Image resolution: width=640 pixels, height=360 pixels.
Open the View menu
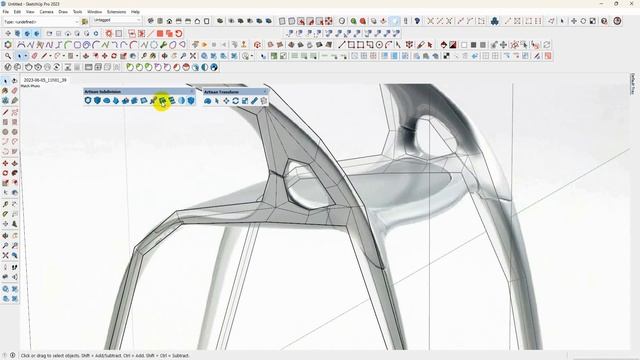tap(30, 12)
